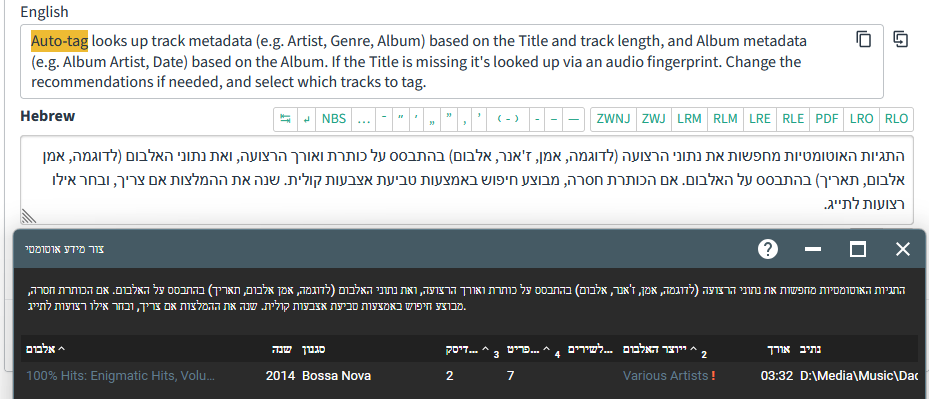
Task: Insert the em dash character
Action: coord(573,119)
